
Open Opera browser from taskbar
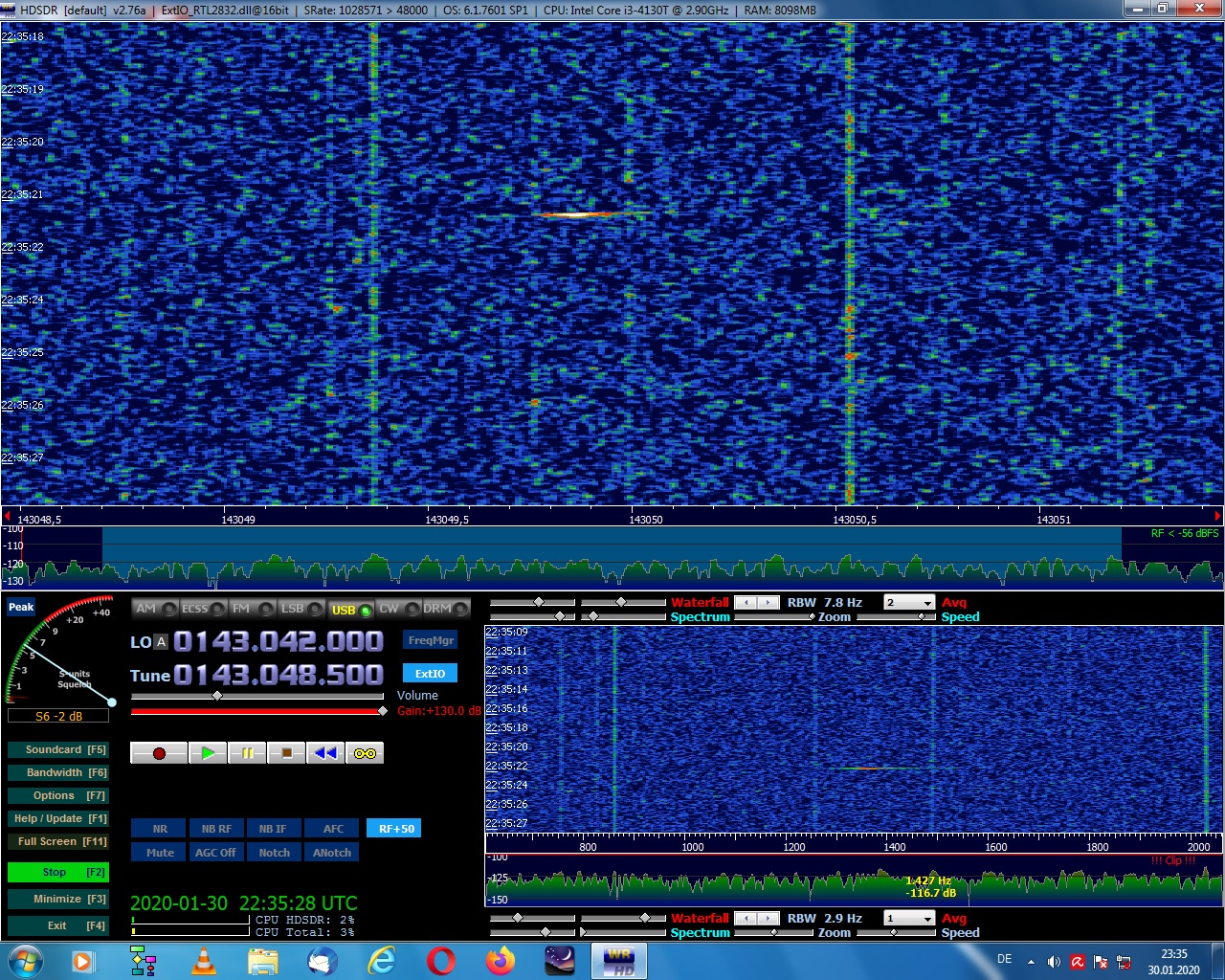pos(441,961)
